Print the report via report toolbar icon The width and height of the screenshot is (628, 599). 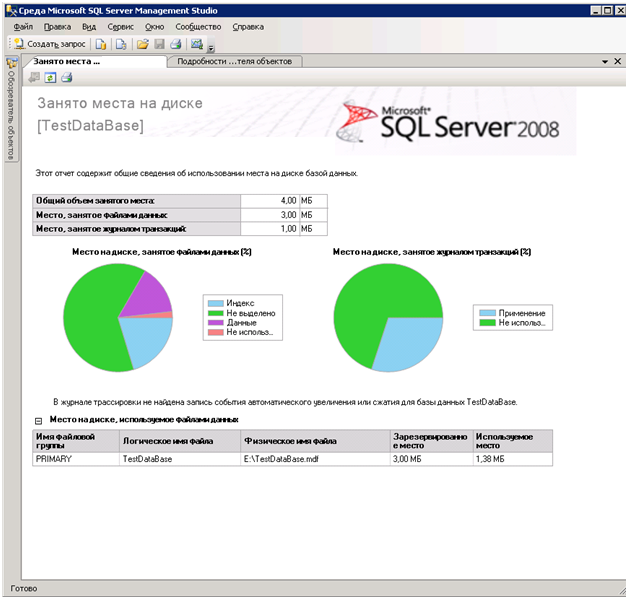coord(66,77)
